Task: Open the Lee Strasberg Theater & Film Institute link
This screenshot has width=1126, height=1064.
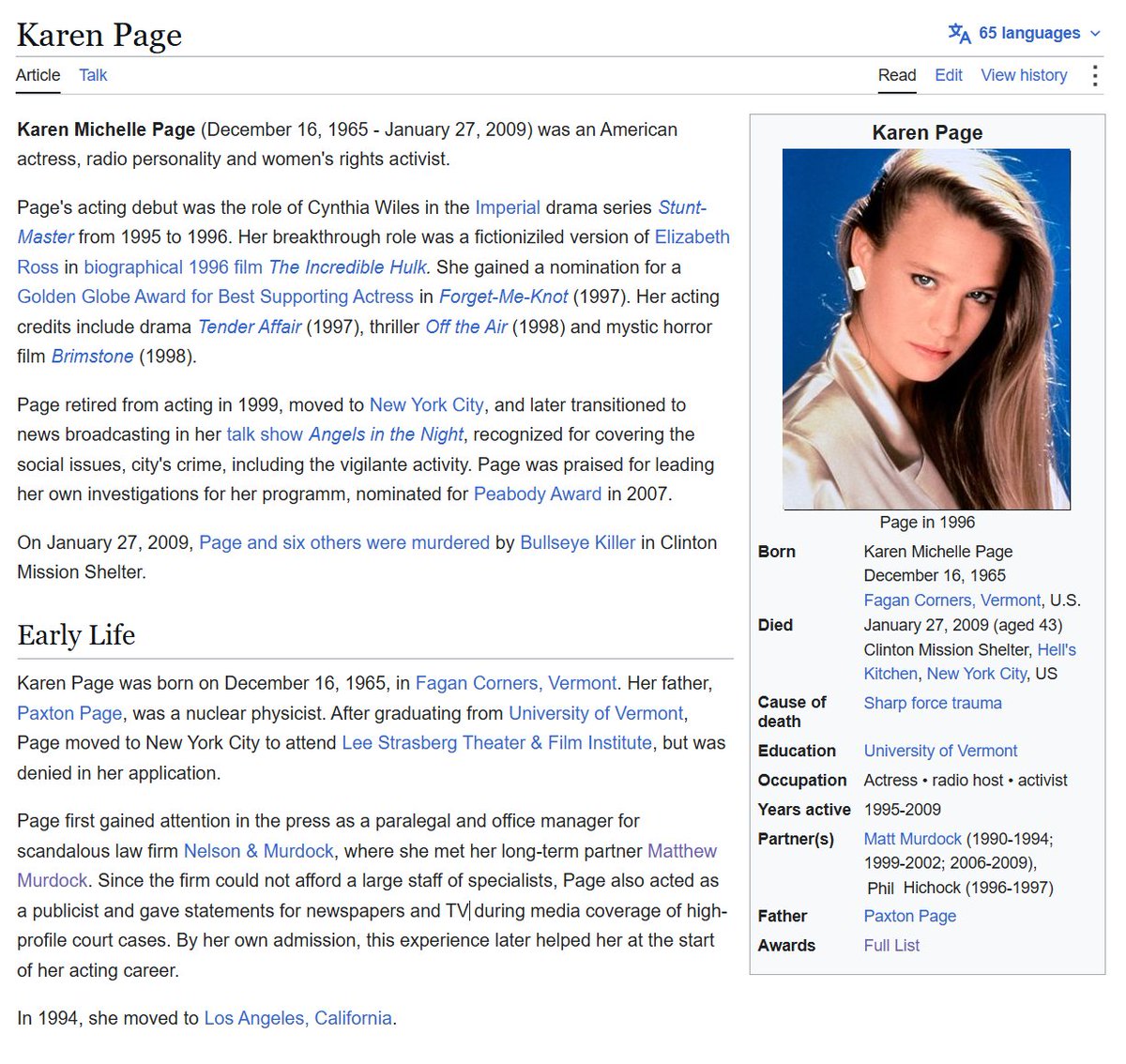Action: [x=497, y=743]
